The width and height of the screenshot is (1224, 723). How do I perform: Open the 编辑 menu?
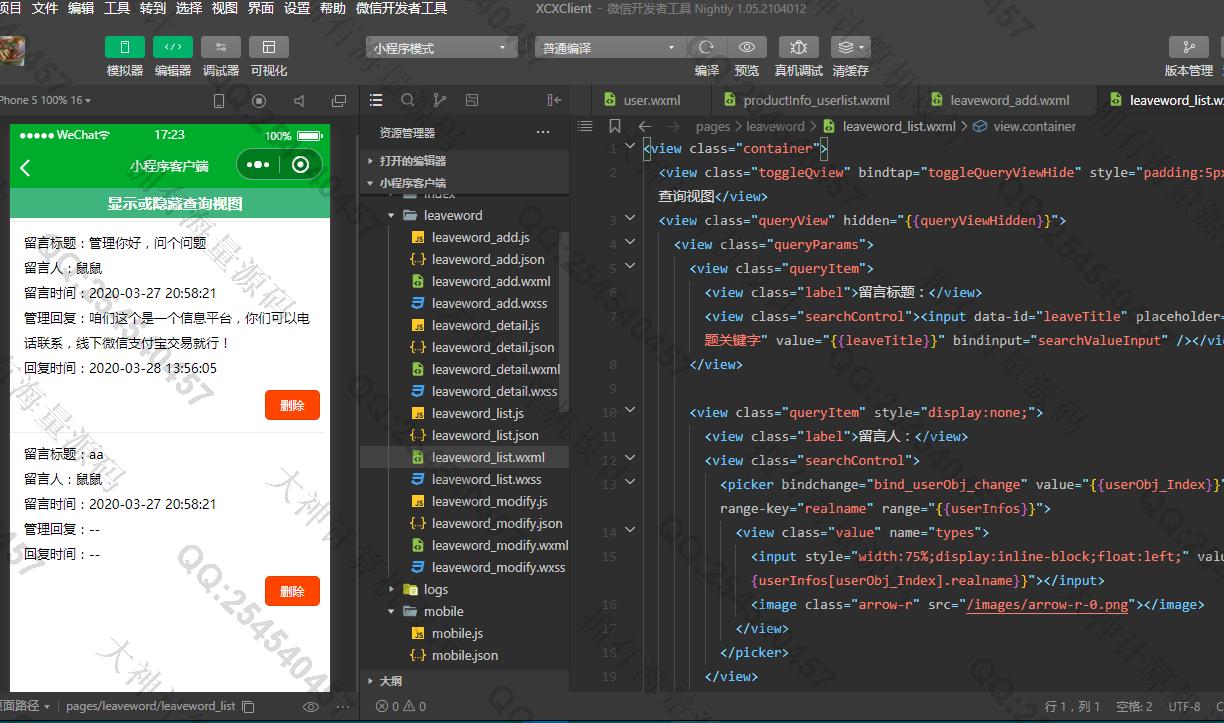pyautogui.click(x=81, y=8)
